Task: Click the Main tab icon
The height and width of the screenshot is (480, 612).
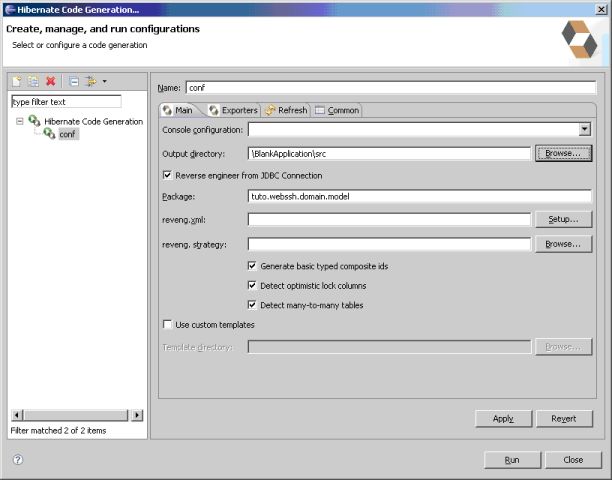Action: [x=167, y=110]
